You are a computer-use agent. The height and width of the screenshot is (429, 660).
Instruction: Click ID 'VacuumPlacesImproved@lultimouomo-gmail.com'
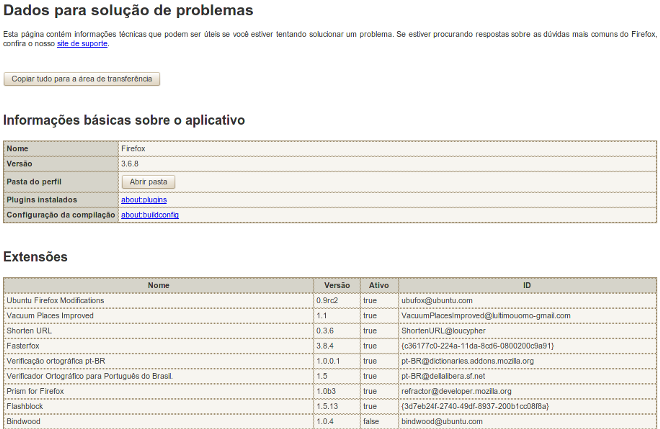[x=486, y=316]
